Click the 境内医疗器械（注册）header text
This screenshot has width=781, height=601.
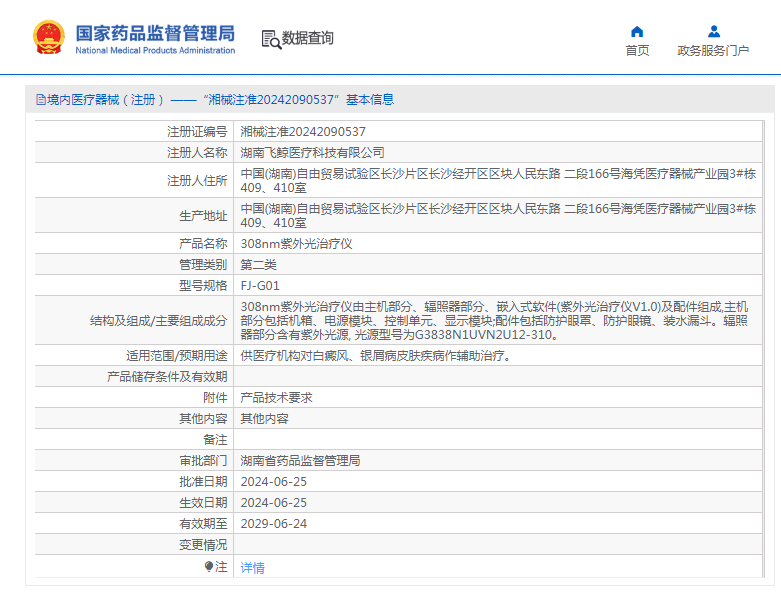[105, 100]
